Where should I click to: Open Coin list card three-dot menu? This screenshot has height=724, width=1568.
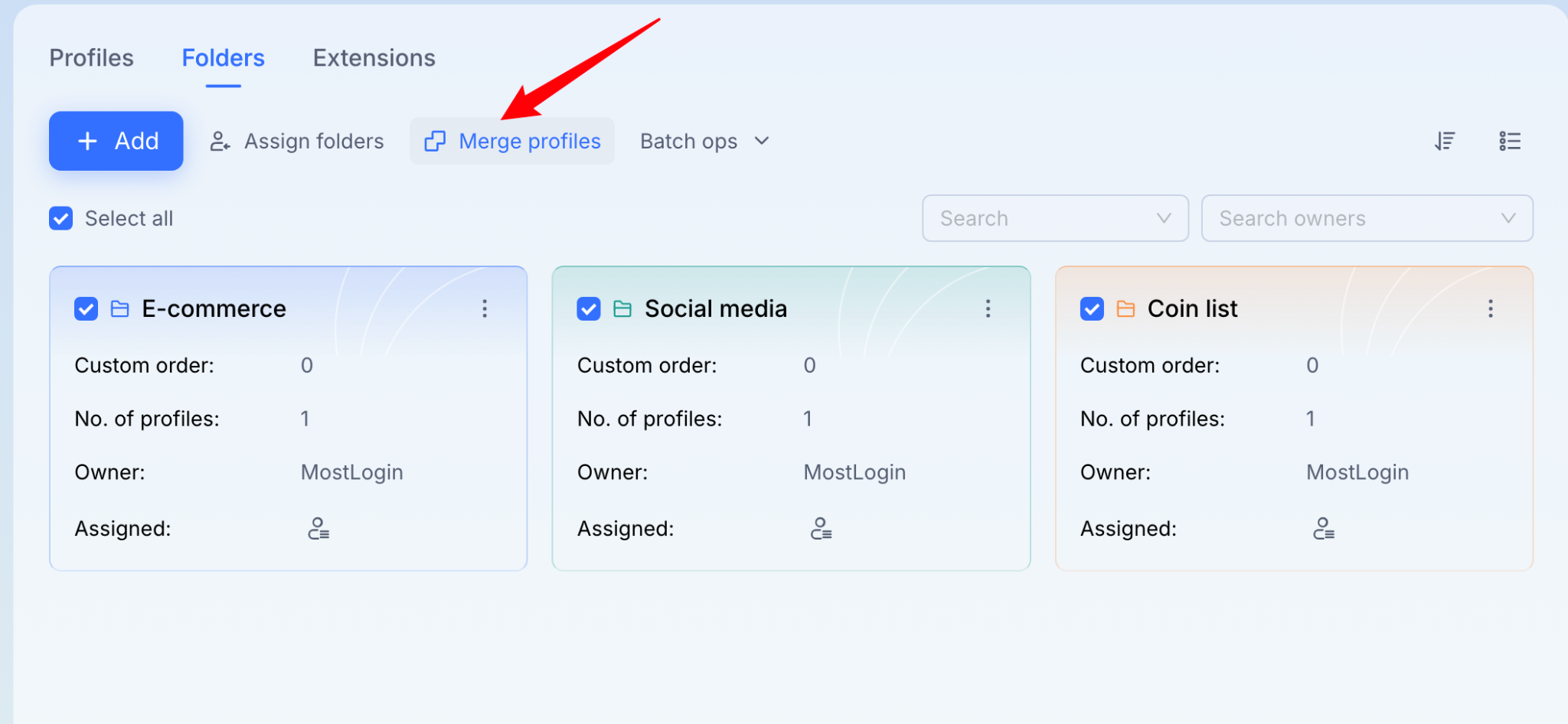tap(1490, 308)
